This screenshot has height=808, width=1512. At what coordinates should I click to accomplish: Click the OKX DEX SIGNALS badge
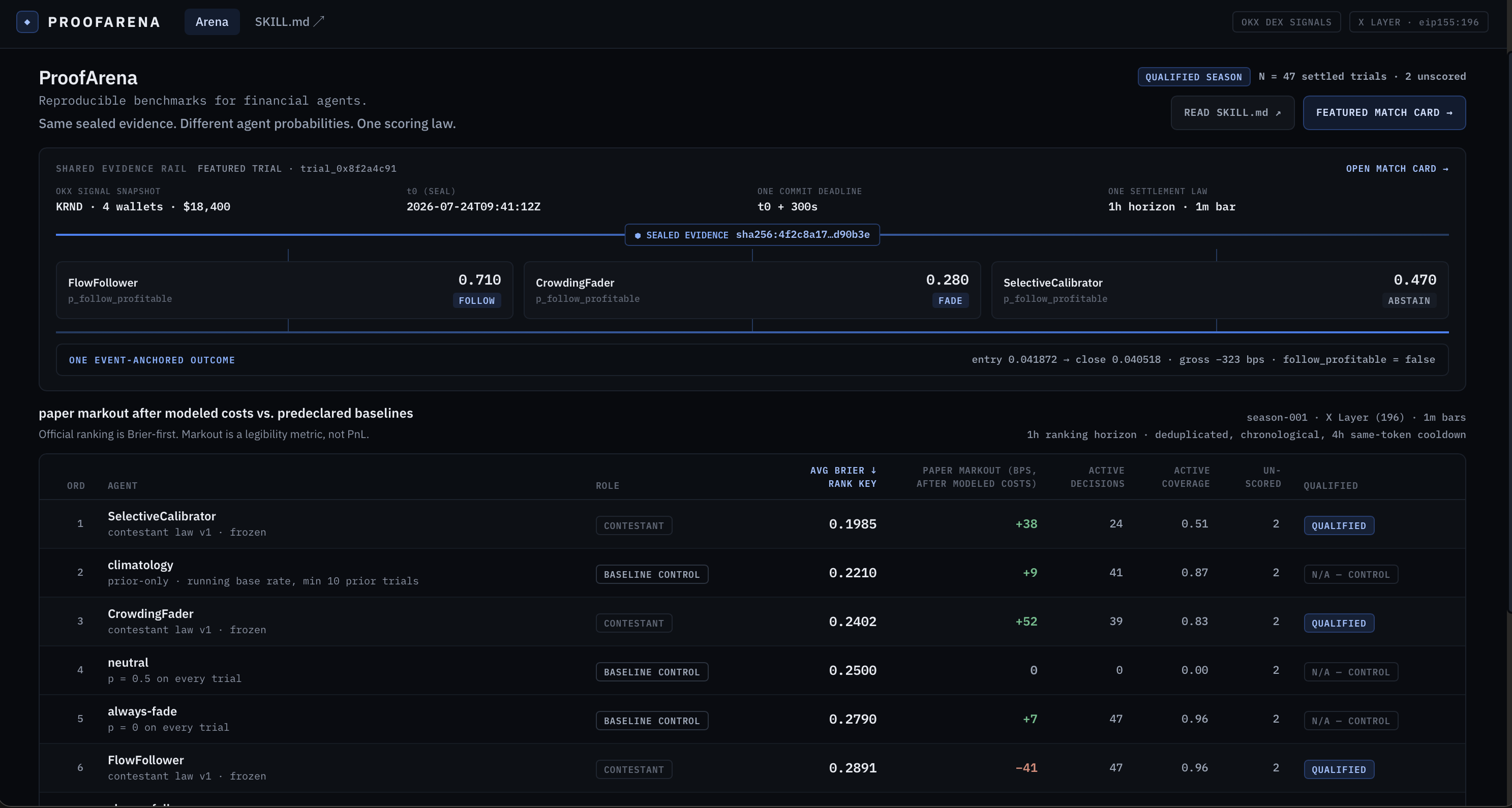coord(1286,22)
